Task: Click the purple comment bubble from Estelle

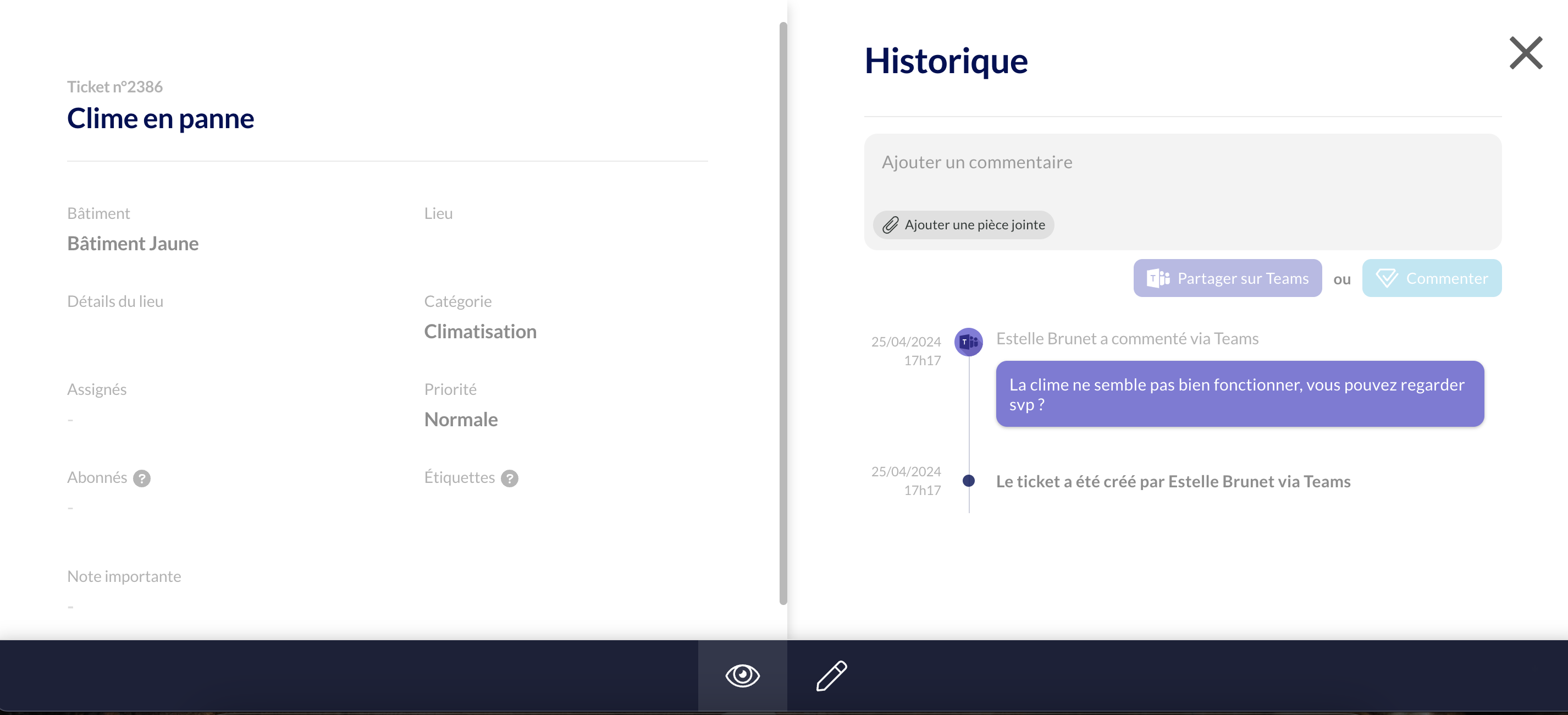Action: (1239, 394)
